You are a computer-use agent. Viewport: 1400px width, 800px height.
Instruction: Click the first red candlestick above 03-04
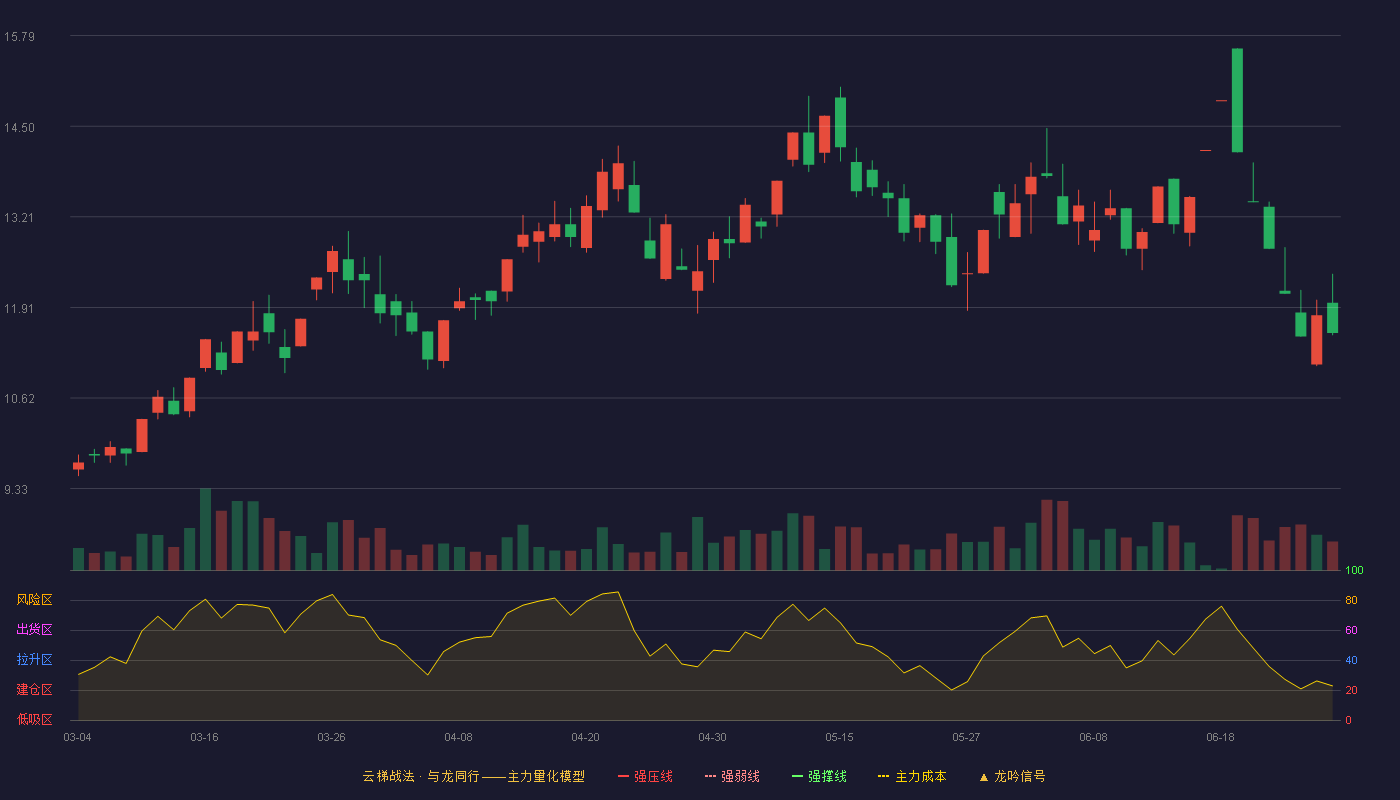tap(78, 466)
